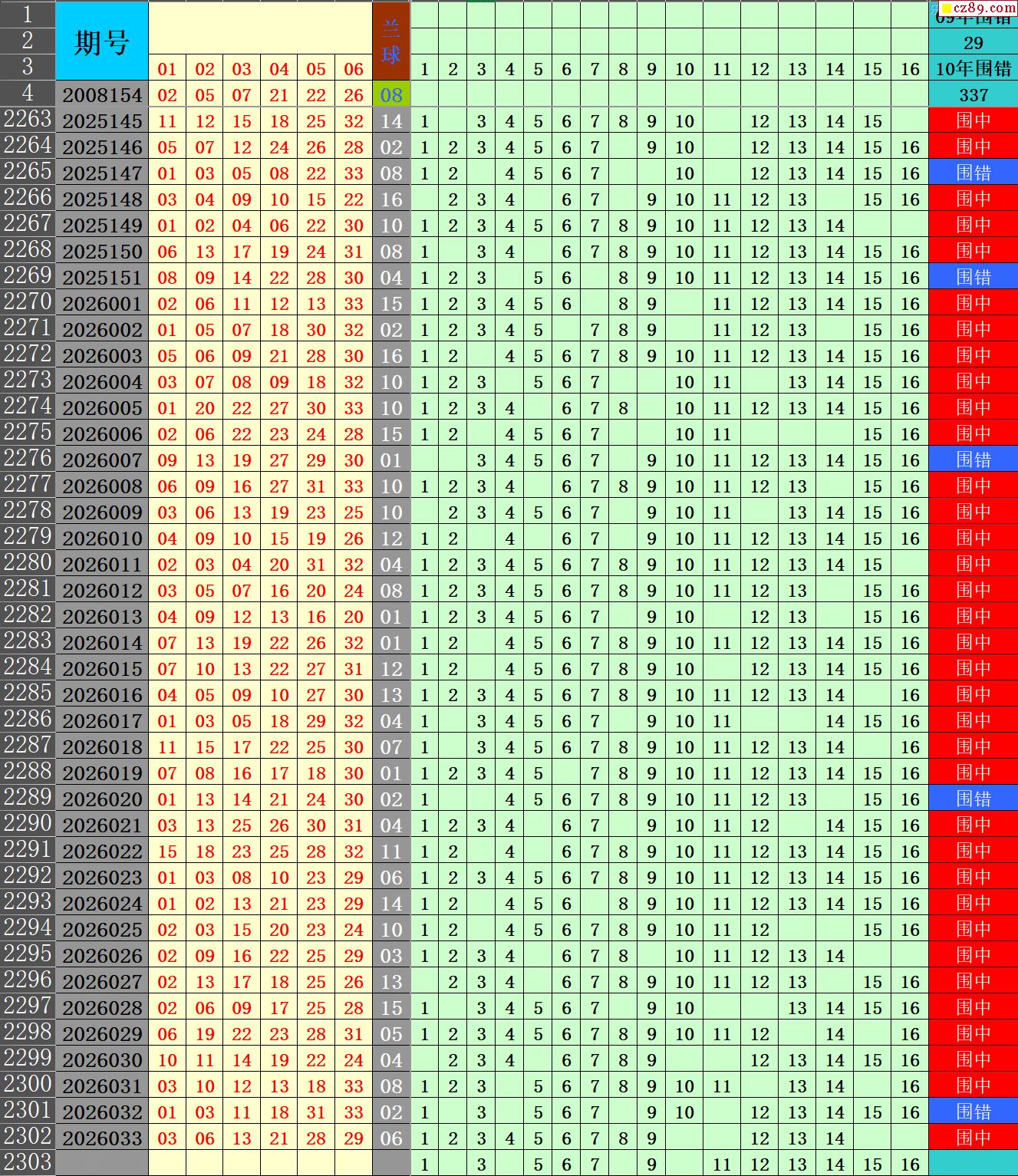Click issue 2026010 cell
This screenshot has height=1176, width=1018.
102,538
